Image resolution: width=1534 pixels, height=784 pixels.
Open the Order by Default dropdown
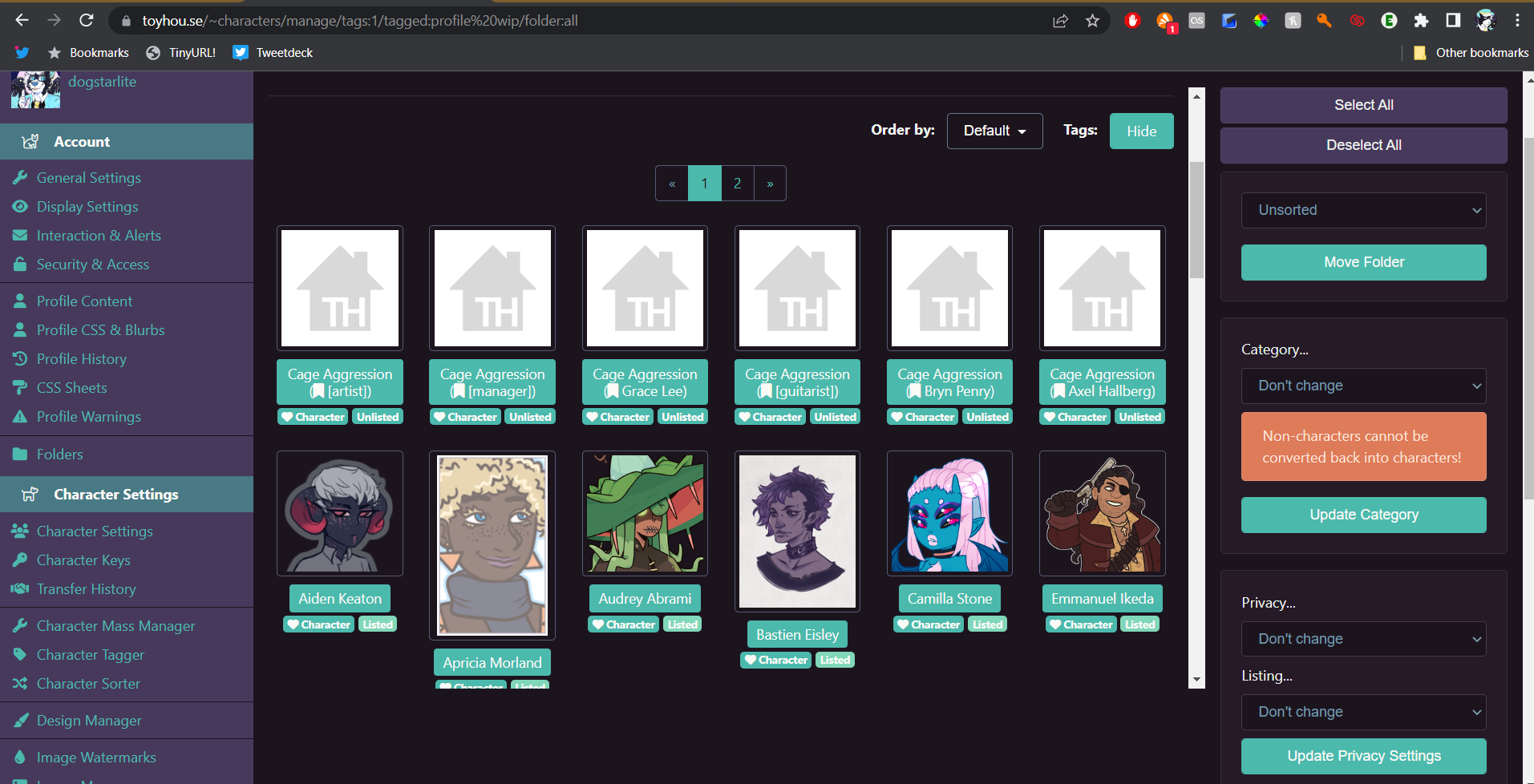click(x=994, y=131)
